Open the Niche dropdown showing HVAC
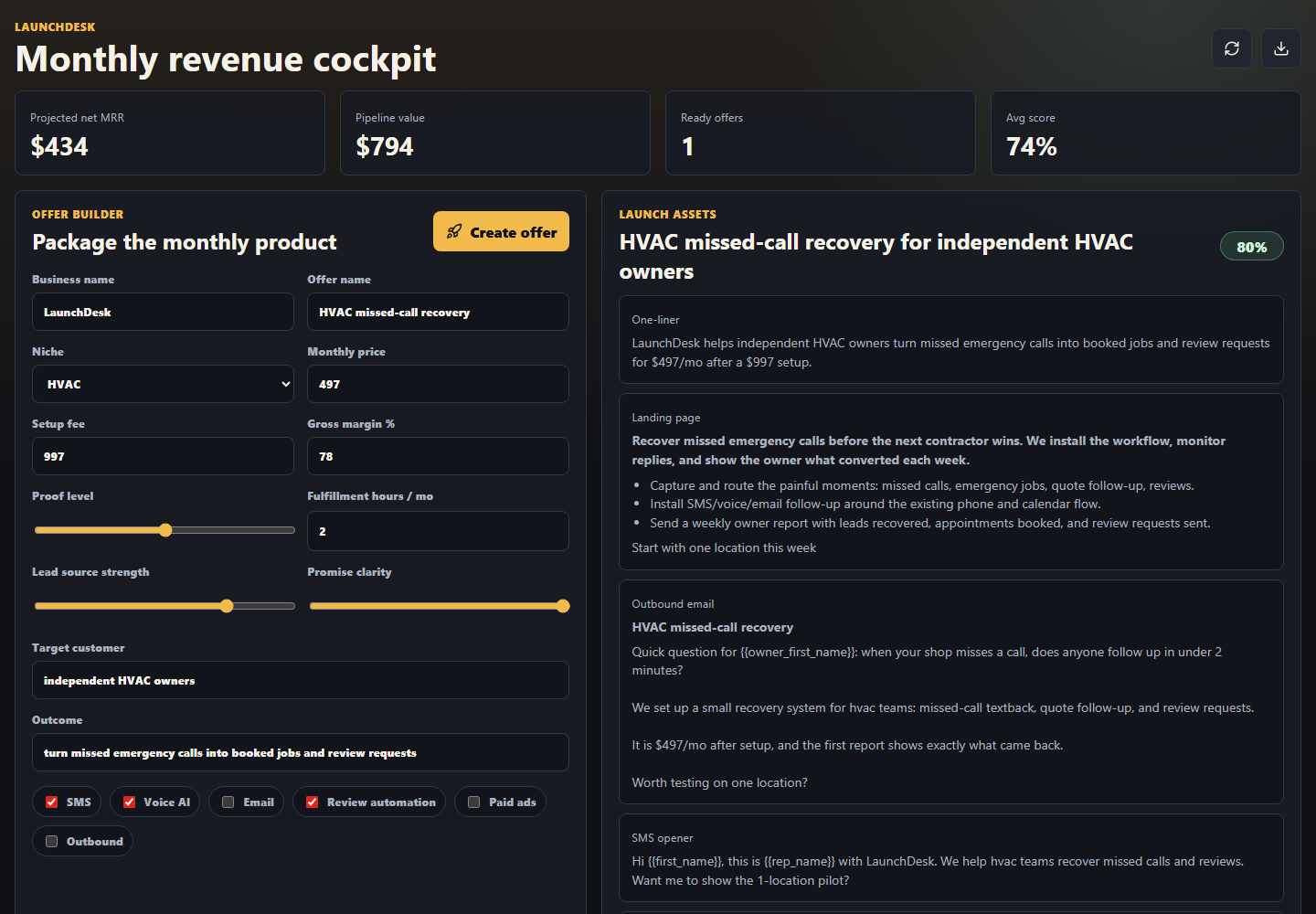The height and width of the screenshot is (914, 1316). point(164,384)
